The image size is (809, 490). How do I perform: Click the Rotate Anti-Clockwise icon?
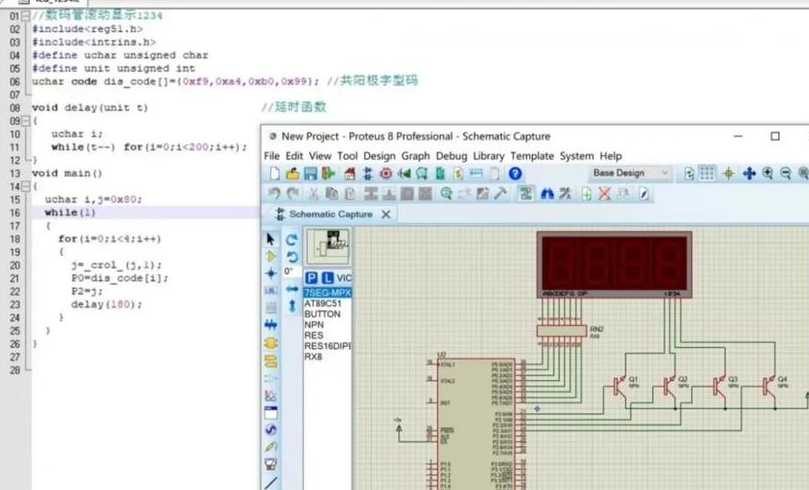(x=292, y=257)
